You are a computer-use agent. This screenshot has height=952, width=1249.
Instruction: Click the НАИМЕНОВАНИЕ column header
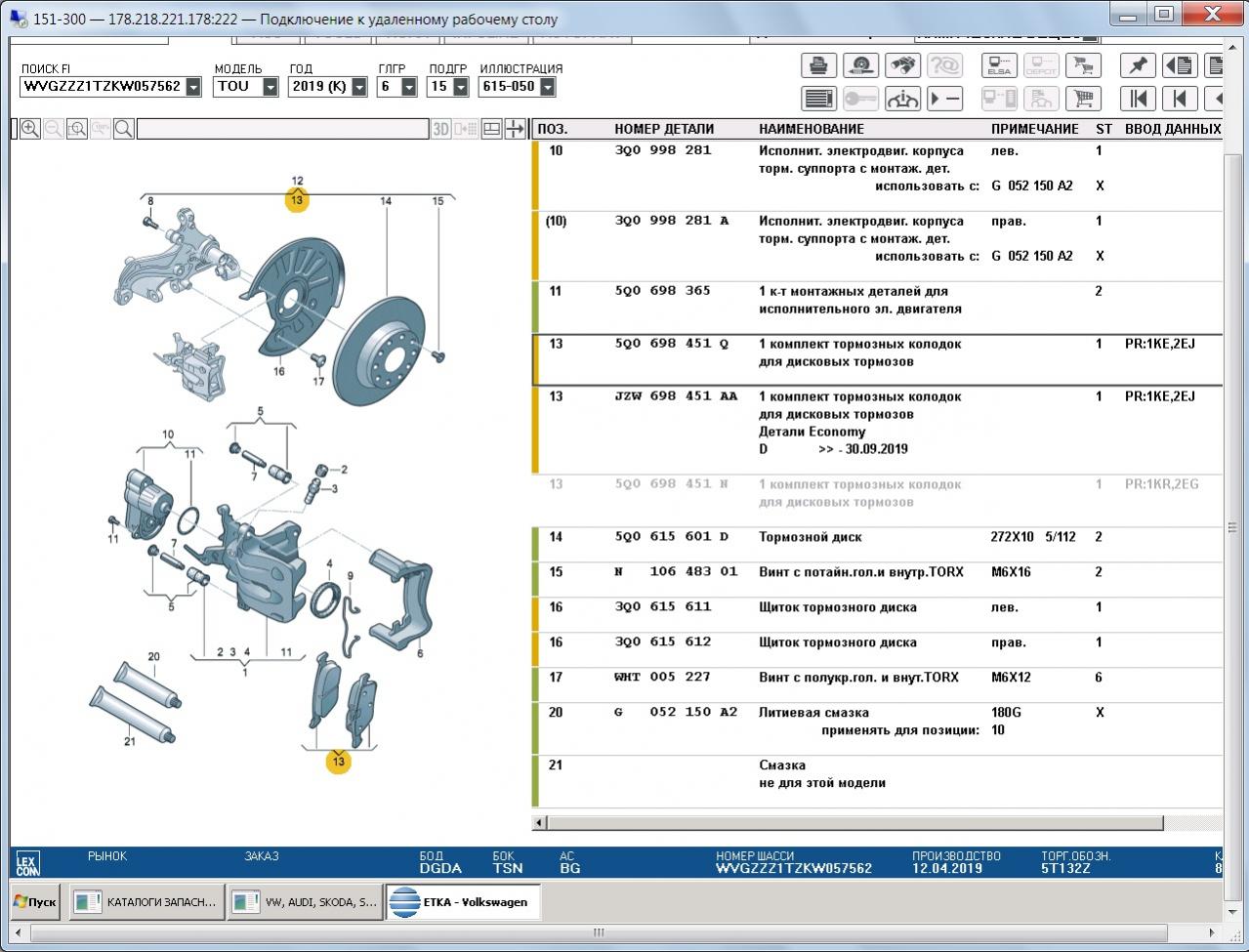tap(812, 129)
